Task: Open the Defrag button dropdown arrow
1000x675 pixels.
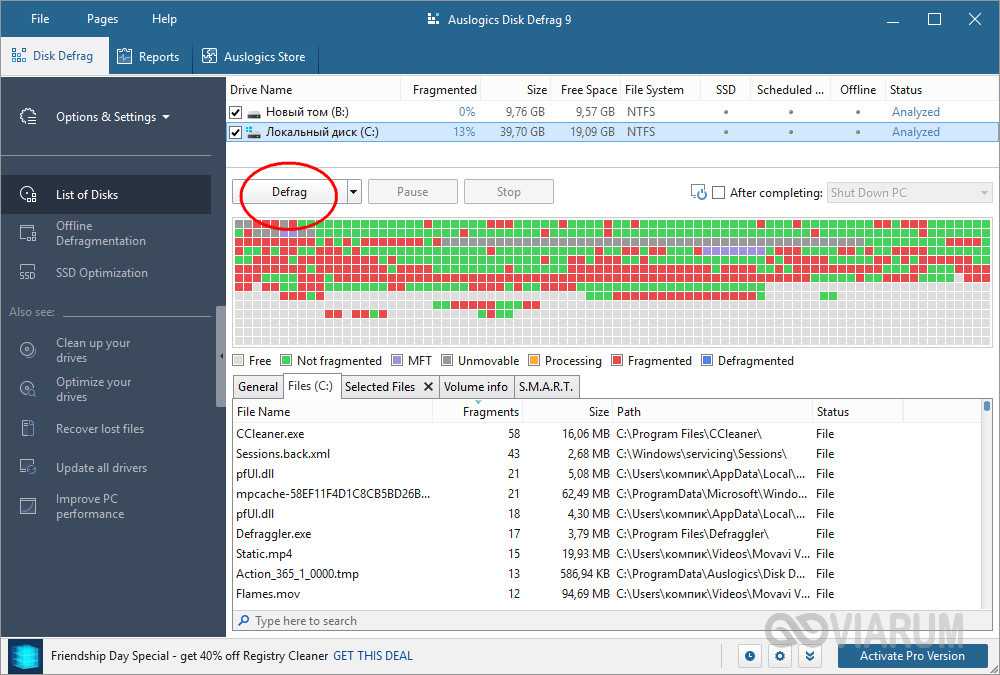Action: [x=354, y=192]
